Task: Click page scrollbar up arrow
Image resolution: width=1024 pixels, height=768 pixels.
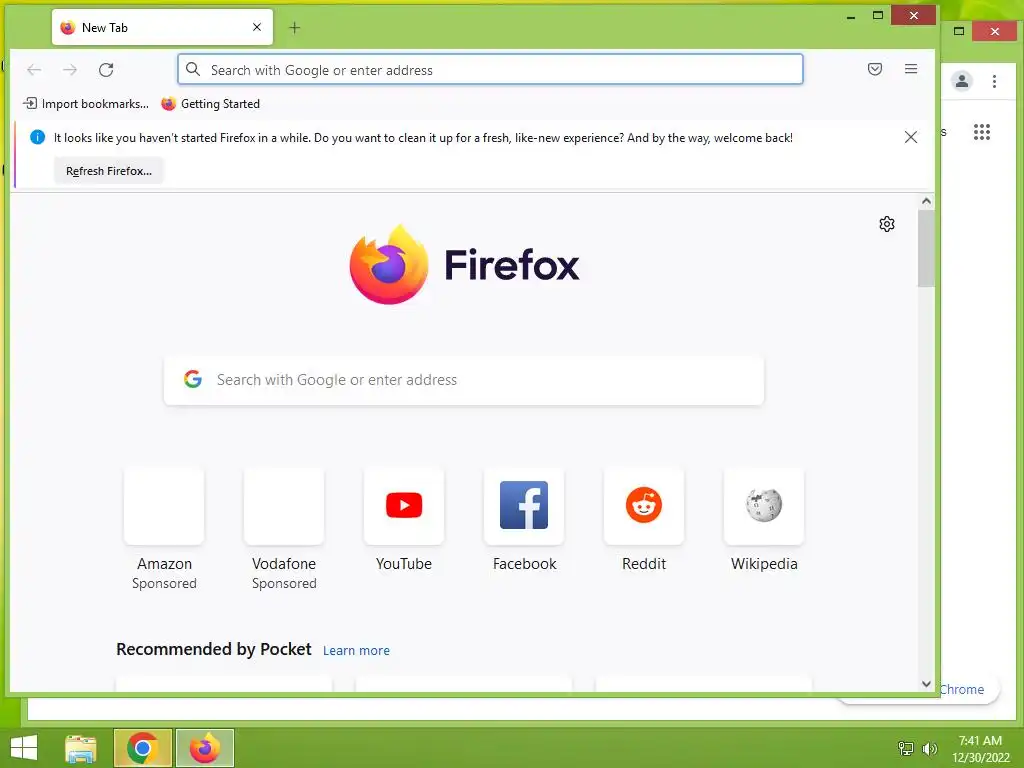Action: click(x=926, y=202)
